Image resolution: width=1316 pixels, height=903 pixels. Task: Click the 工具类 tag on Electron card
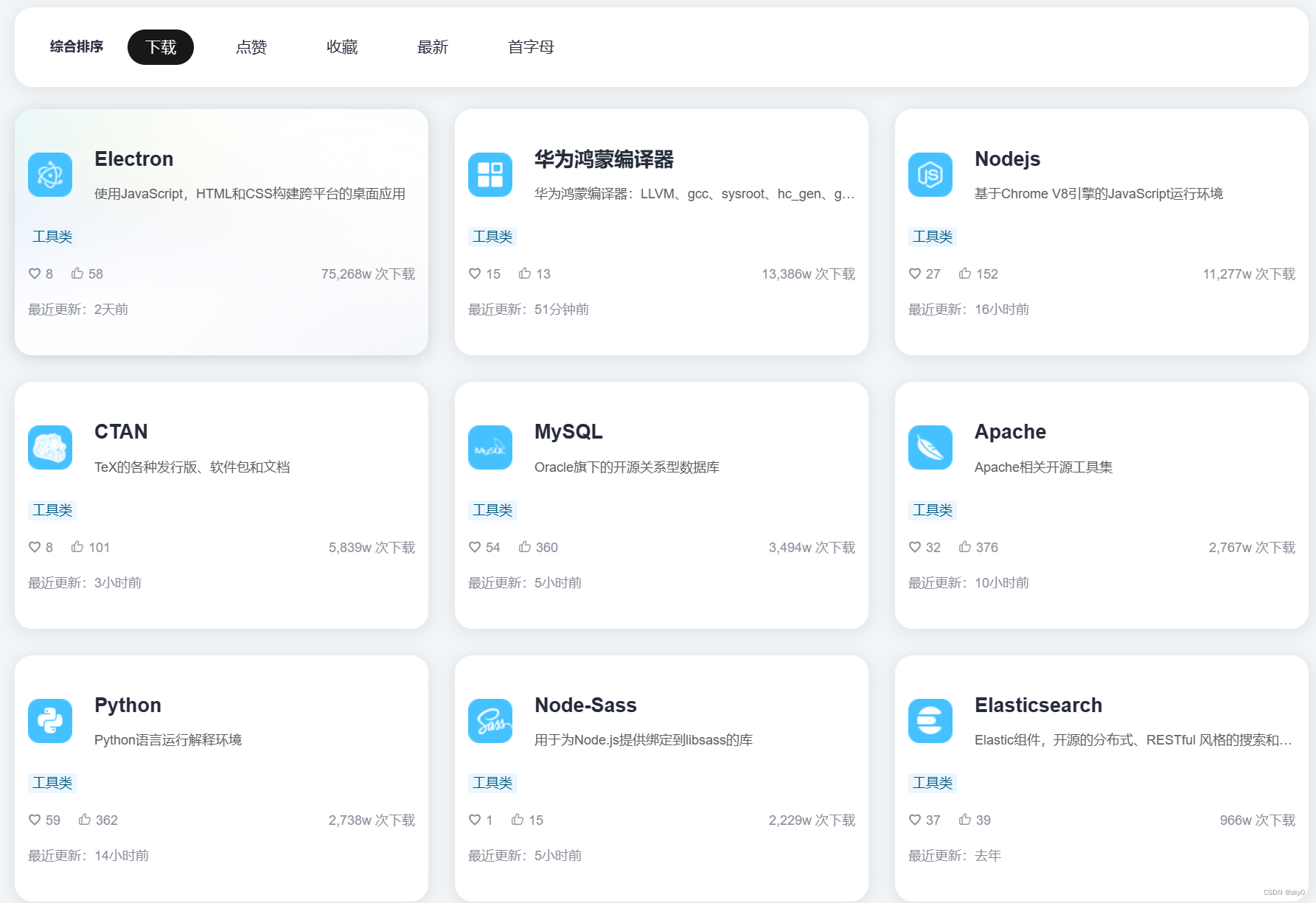point(52,237)
